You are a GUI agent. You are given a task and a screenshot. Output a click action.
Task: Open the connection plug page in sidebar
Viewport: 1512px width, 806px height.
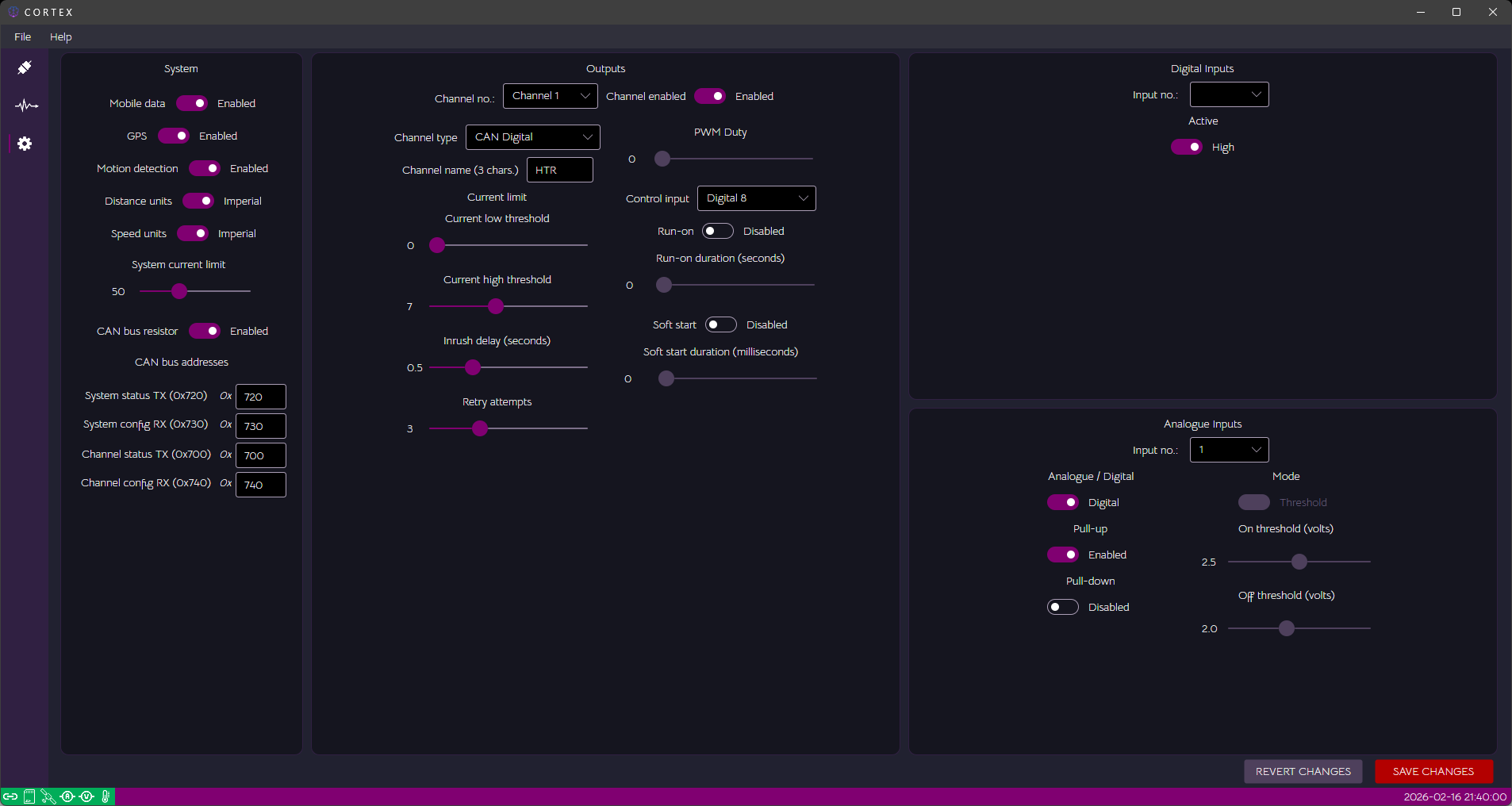25,68
